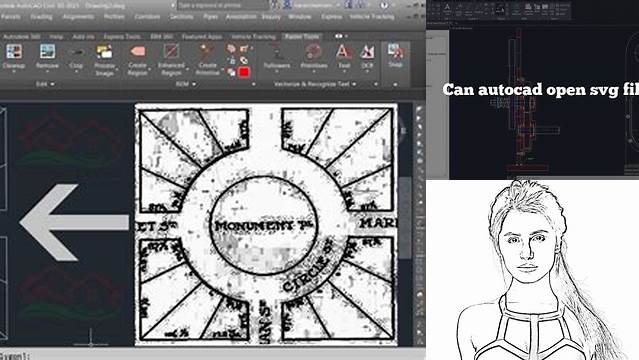This screenshot has height=360, width=639.
Task: Select the Create Region tool
Action: tap(137, 60)
